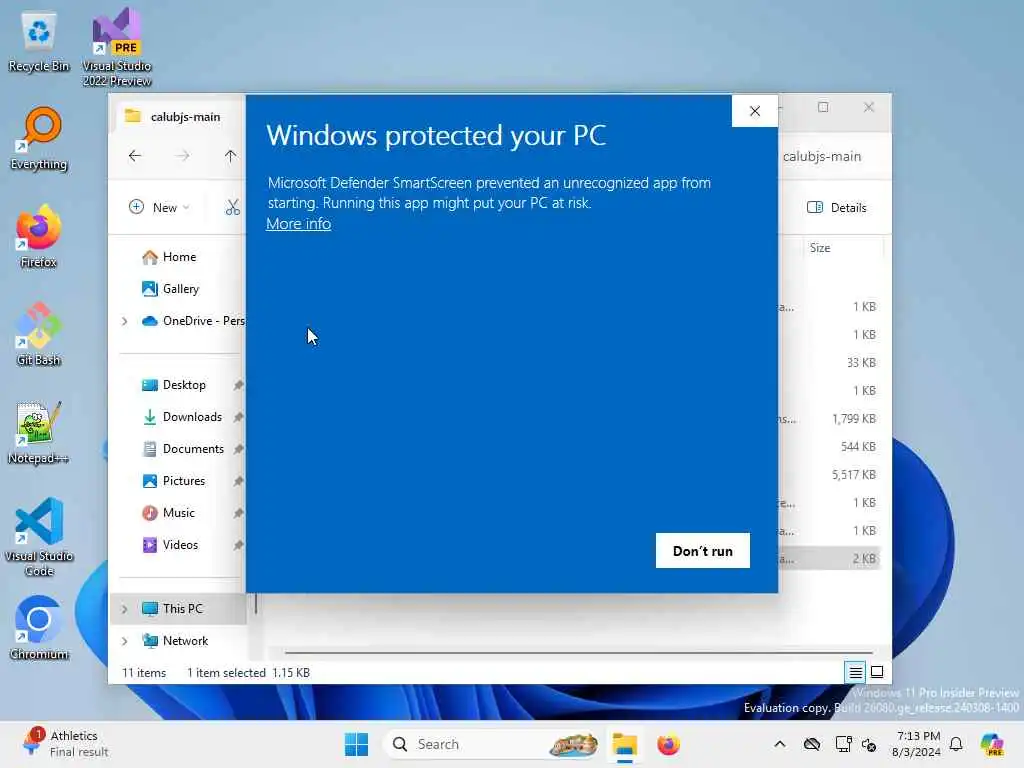
Task: Open Pictures quick access folder
Action: pyautogui.click(x=174, y=481)
